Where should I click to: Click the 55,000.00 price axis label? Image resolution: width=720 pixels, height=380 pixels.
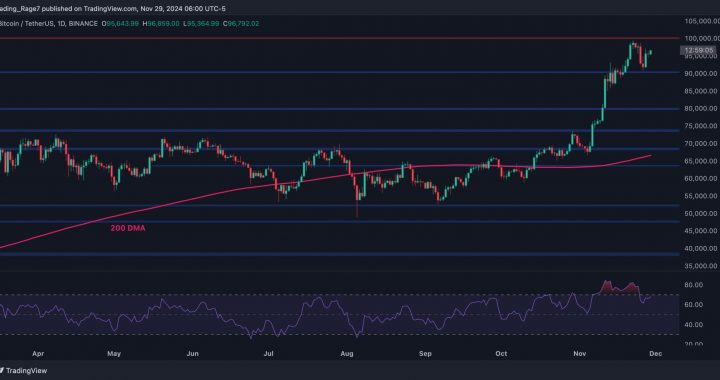click(x=700, y=196)
